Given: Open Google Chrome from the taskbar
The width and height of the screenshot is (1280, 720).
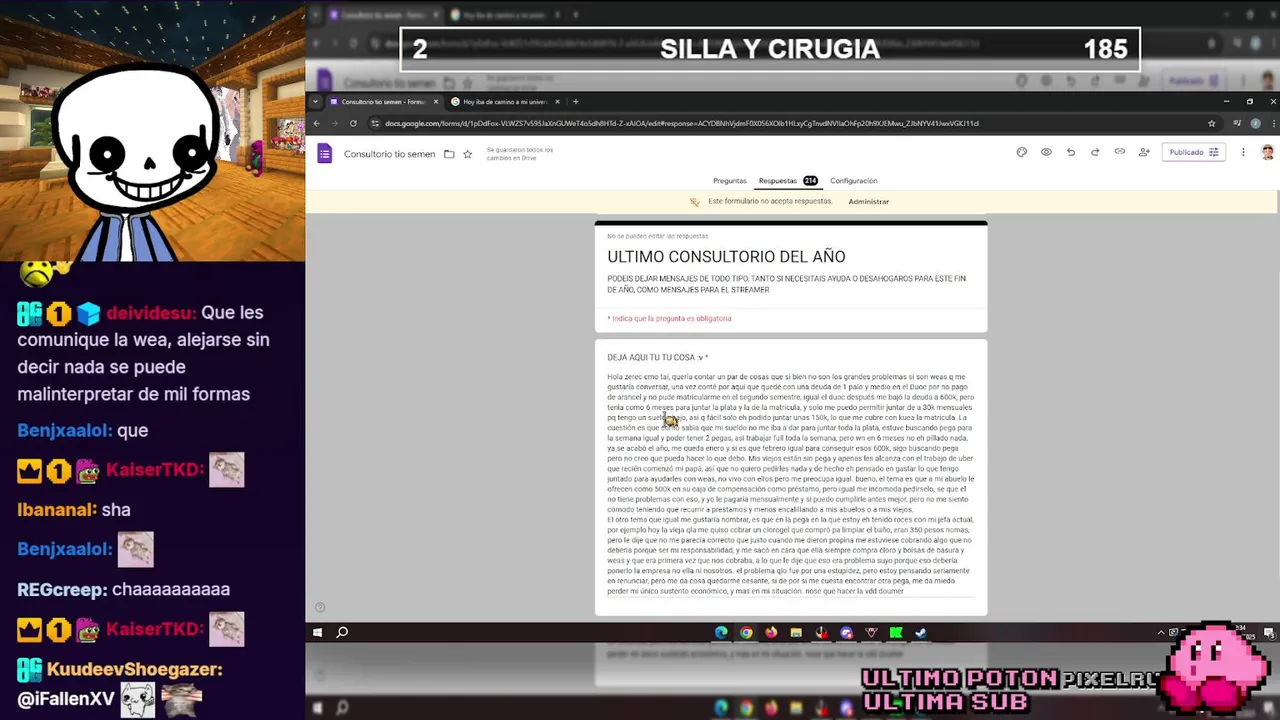Looking at the screenshot, I should point(746,632).
